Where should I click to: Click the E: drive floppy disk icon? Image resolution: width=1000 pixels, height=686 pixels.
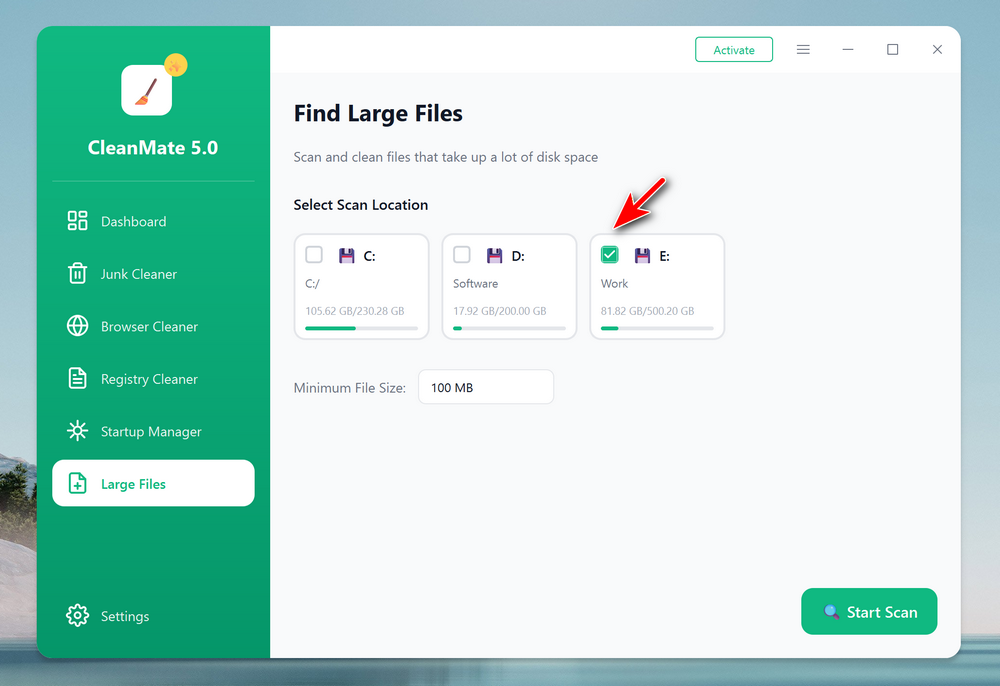coord(643,255)
